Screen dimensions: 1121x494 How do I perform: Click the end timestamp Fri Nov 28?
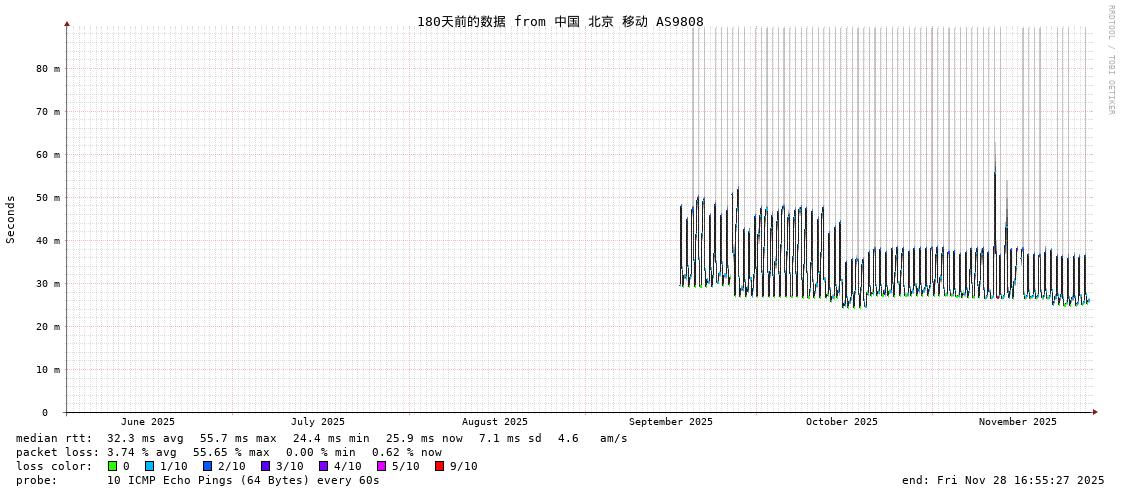tap(1003, 480)
